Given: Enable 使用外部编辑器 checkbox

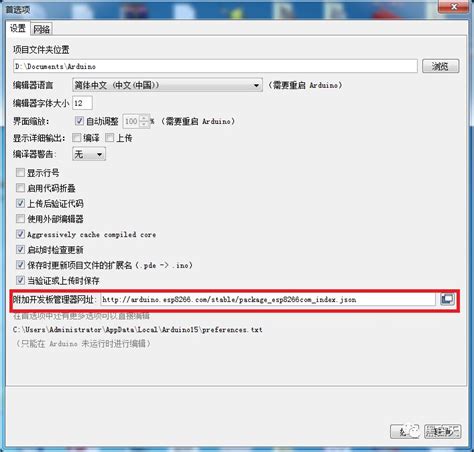Looking at the screenshot, I should point(20,218).
